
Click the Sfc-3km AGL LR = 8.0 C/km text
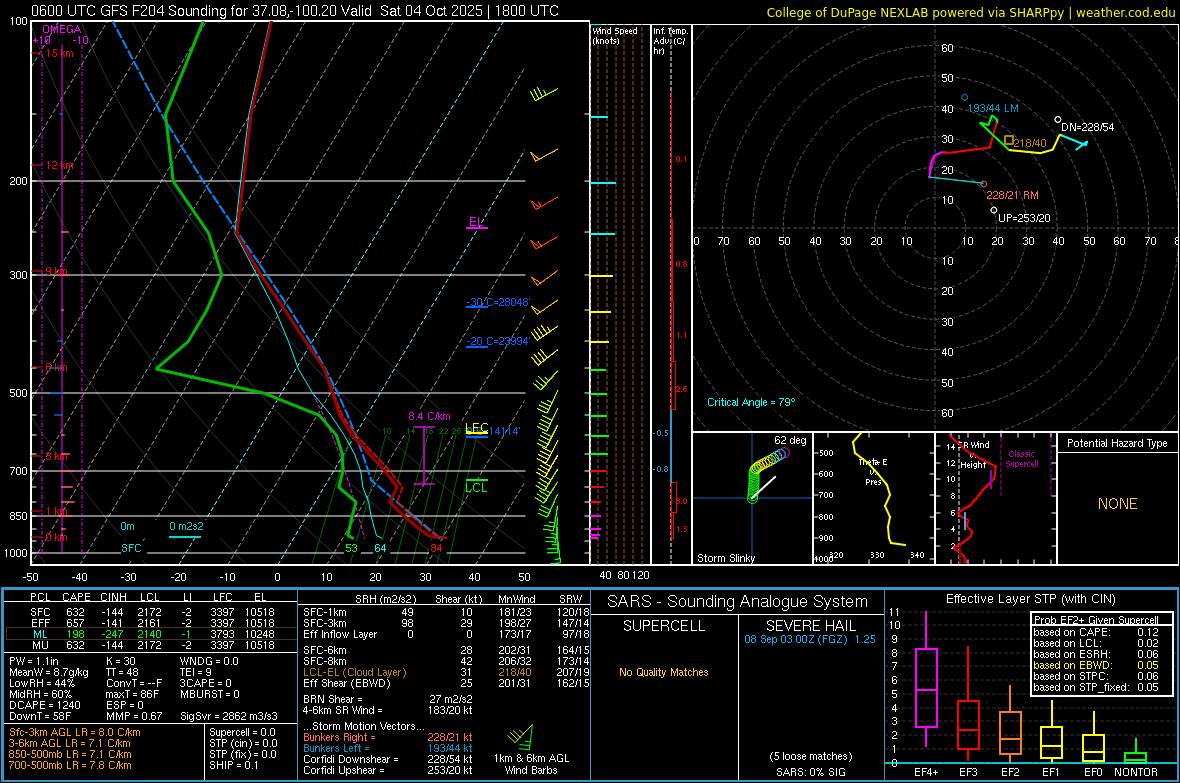75,732
